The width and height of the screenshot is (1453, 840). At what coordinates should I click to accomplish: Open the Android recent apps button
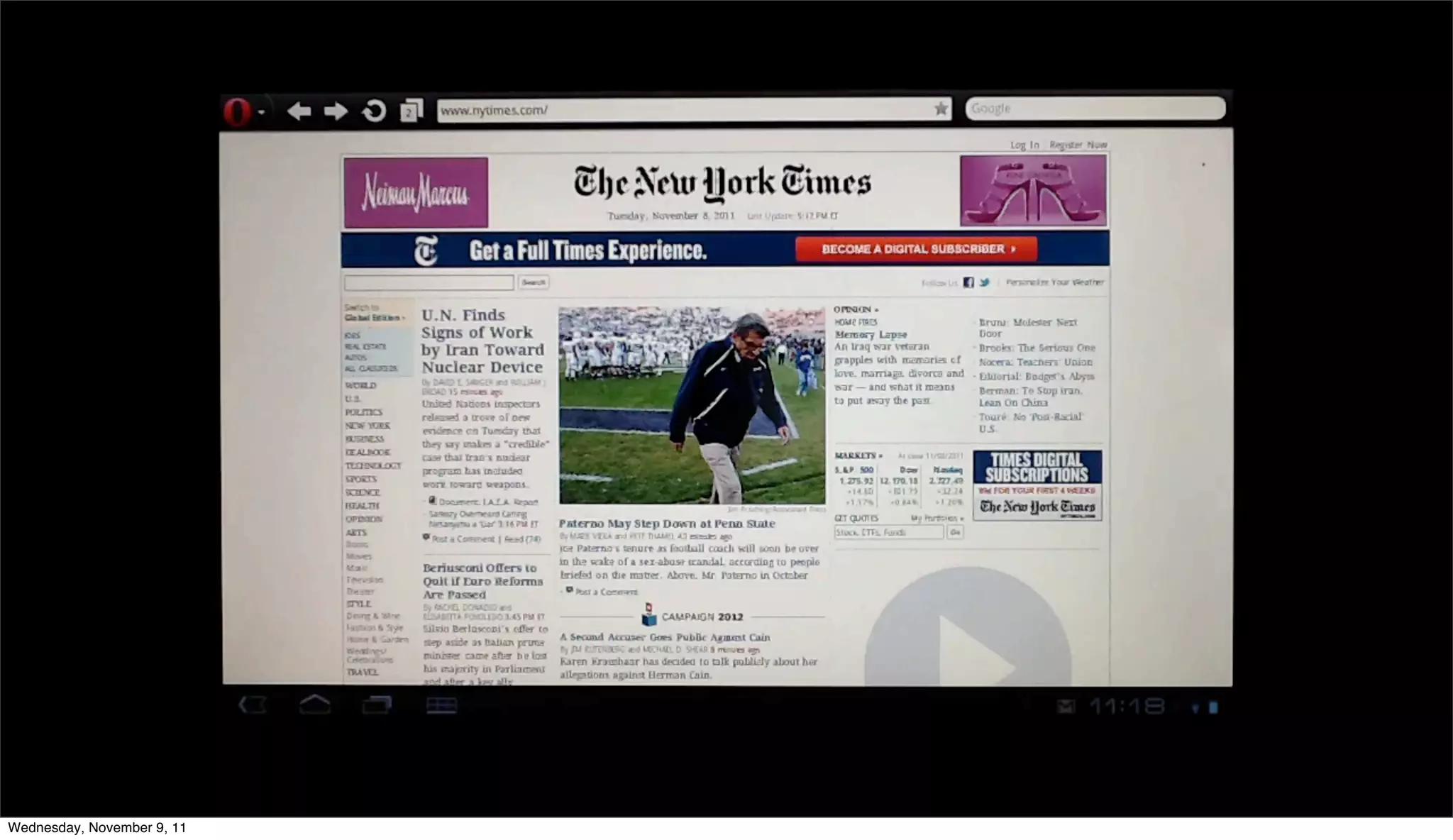(x=377, y=704)
